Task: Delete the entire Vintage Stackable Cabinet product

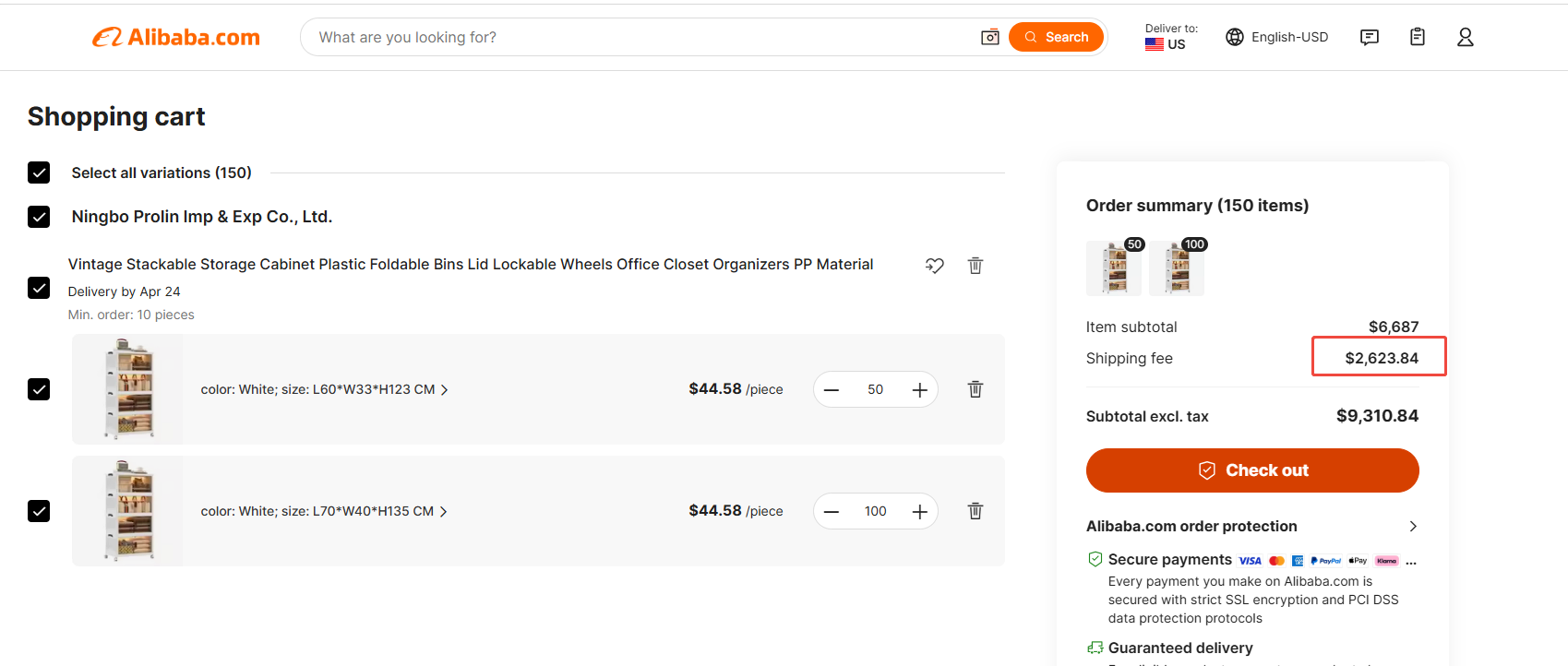Action: tap(975, 266)
